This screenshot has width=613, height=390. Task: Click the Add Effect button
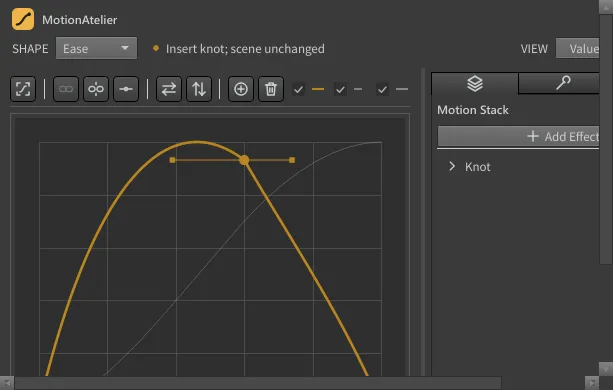point(518,136)
